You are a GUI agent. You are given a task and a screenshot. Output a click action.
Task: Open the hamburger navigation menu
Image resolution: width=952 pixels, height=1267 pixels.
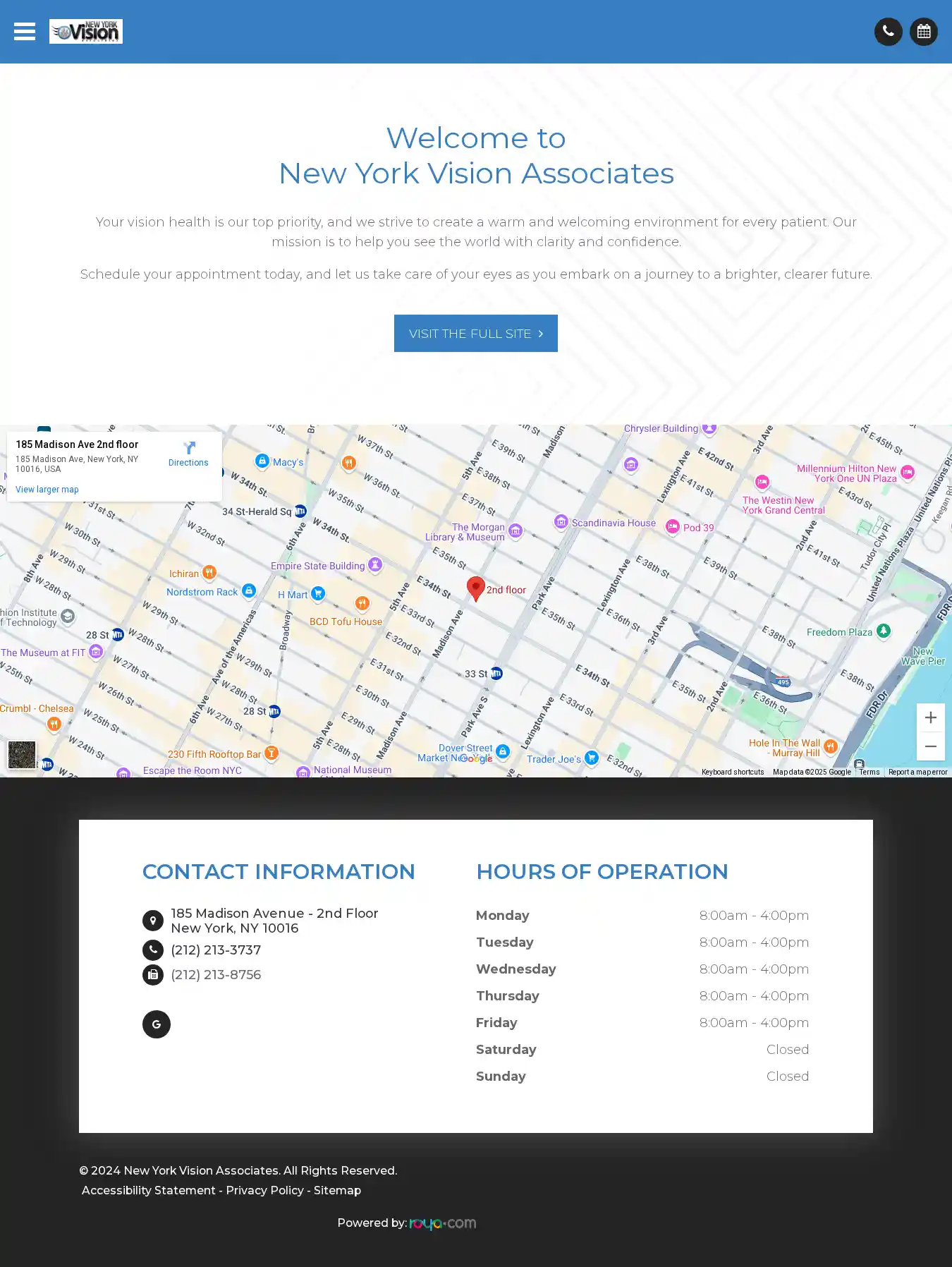point(25,32)
